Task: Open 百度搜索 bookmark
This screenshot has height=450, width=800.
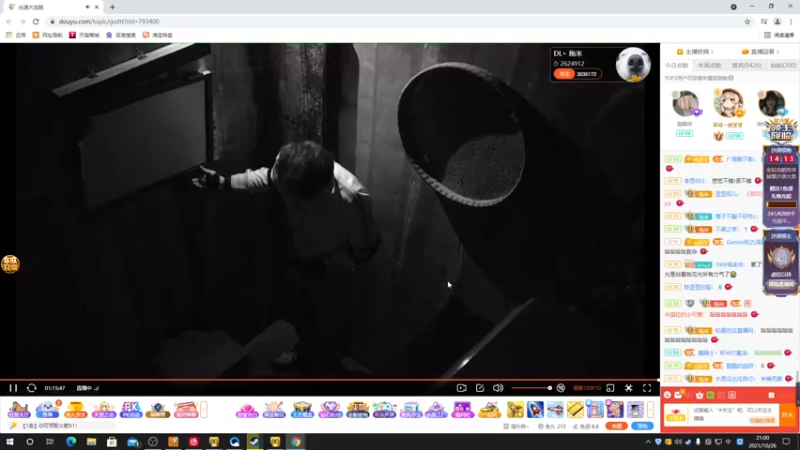Action: pos(121,35)
